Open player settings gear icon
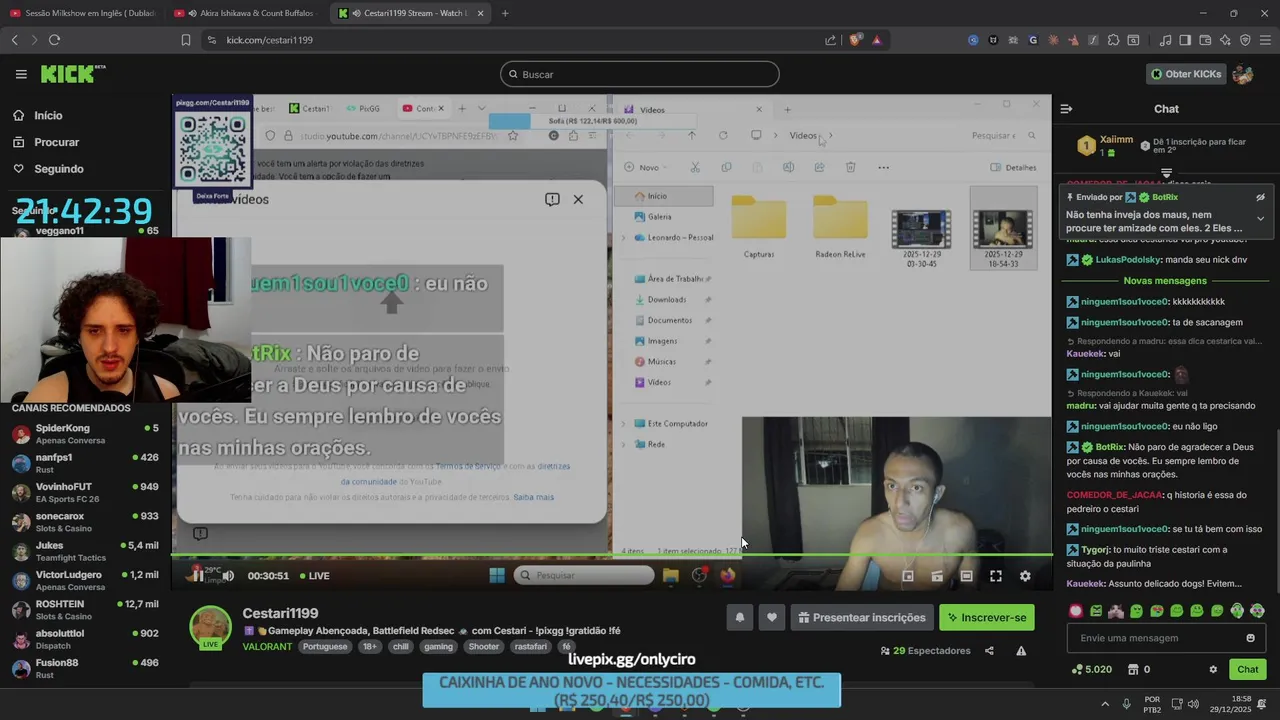The height and width of the screenshot is (720, 1280). [x=1025, y=576]
